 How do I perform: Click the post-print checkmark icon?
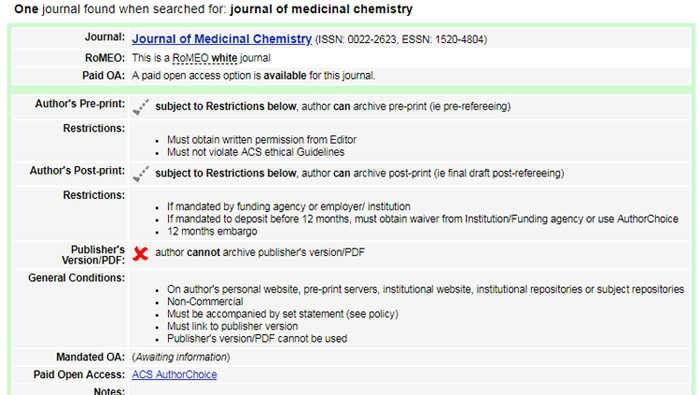point(141,174)
